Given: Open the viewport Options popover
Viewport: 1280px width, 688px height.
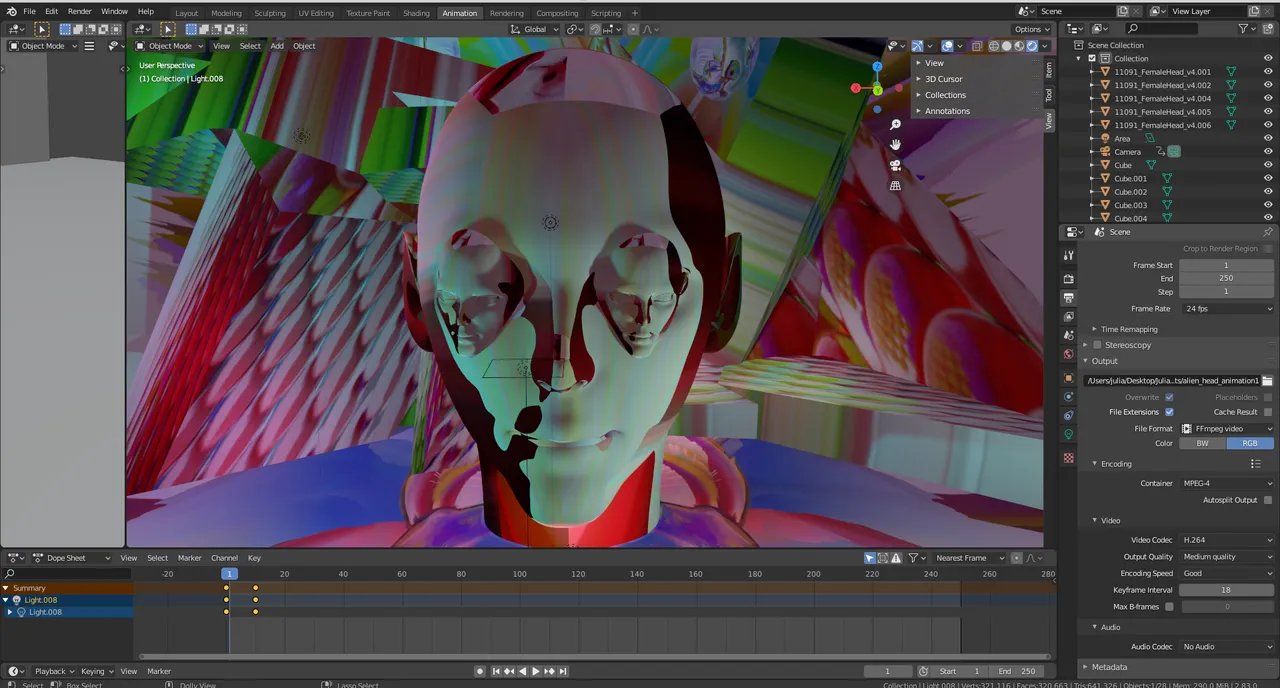Looking at the screenshot, I should pos(1032,29).
